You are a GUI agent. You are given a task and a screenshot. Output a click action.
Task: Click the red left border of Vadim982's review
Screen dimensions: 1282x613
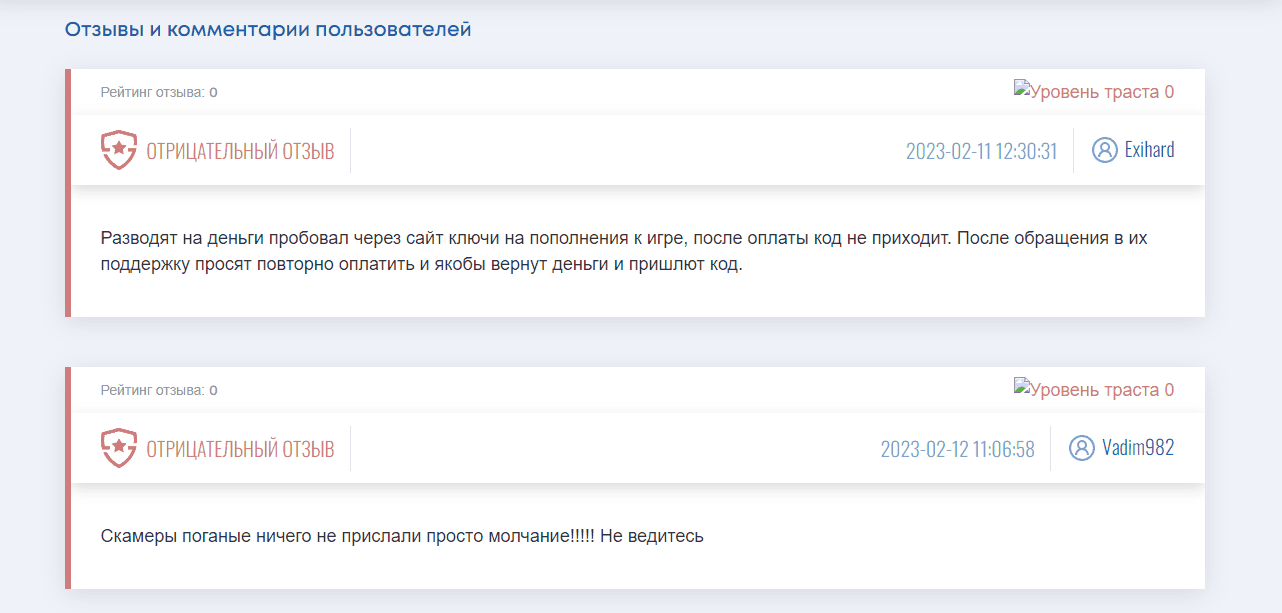[x=68, y=478]
